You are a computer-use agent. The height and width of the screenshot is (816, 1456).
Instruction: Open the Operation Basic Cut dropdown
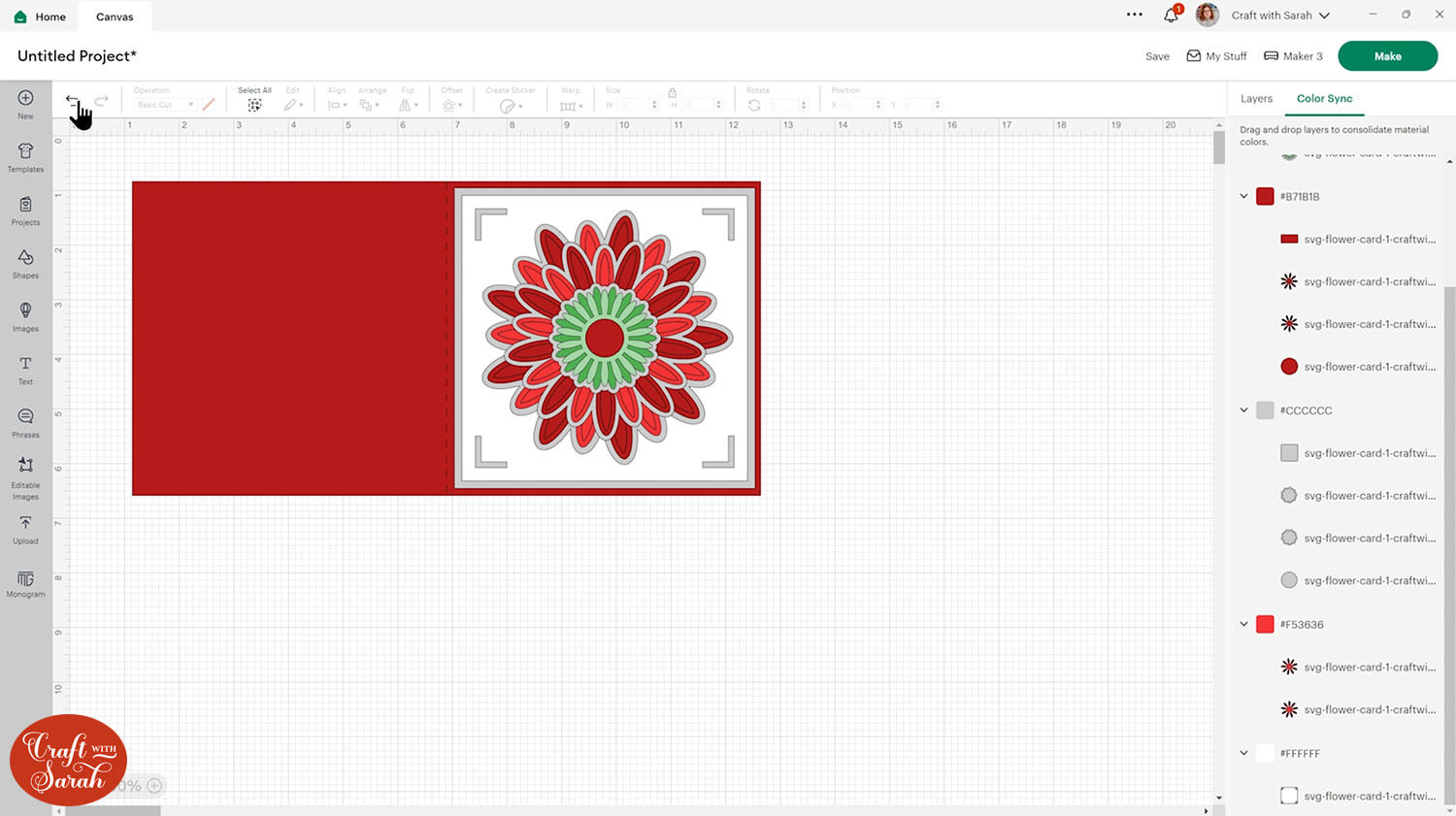pyautogui.click(x=164, y=105)
